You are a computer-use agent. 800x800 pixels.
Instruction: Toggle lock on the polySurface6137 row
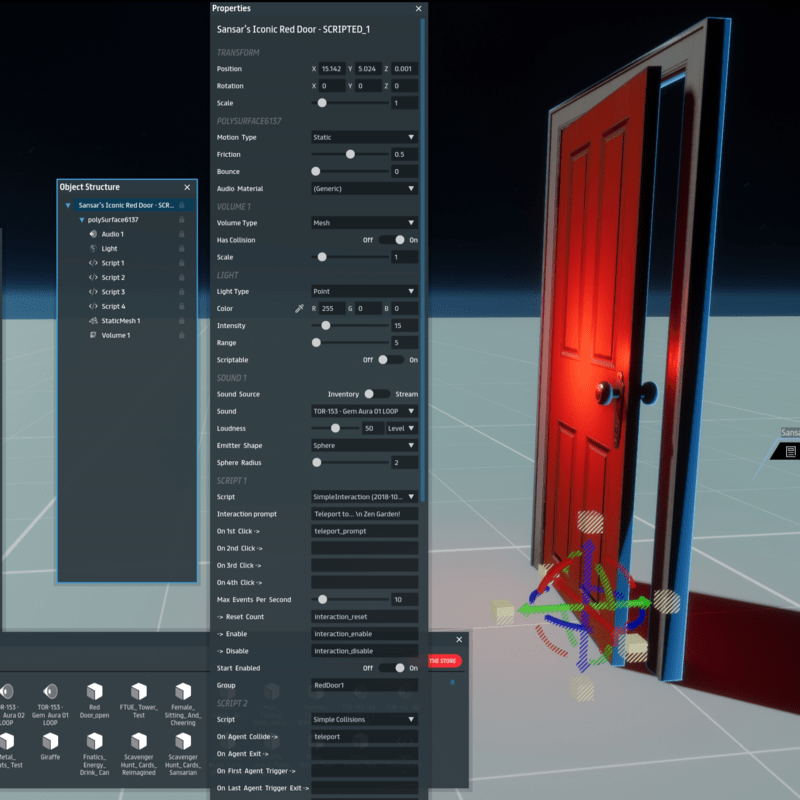[181, 219]
